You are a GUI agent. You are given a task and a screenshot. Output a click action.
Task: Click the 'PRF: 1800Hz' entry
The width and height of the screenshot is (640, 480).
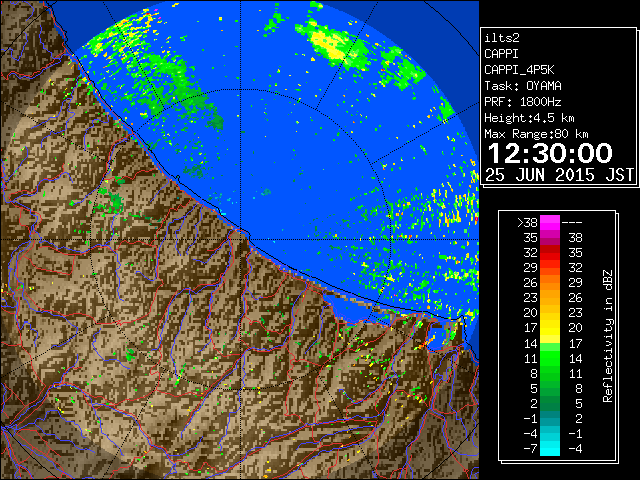(x=523, y=102)
